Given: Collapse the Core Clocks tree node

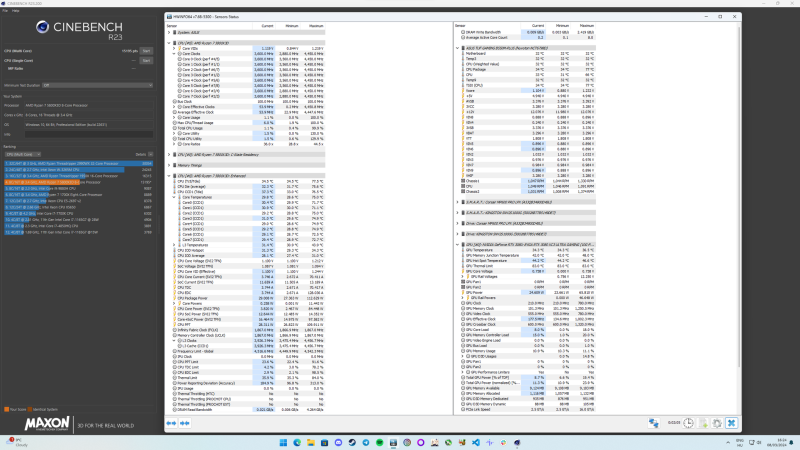Looking at the screenshot, I should 174,54.
